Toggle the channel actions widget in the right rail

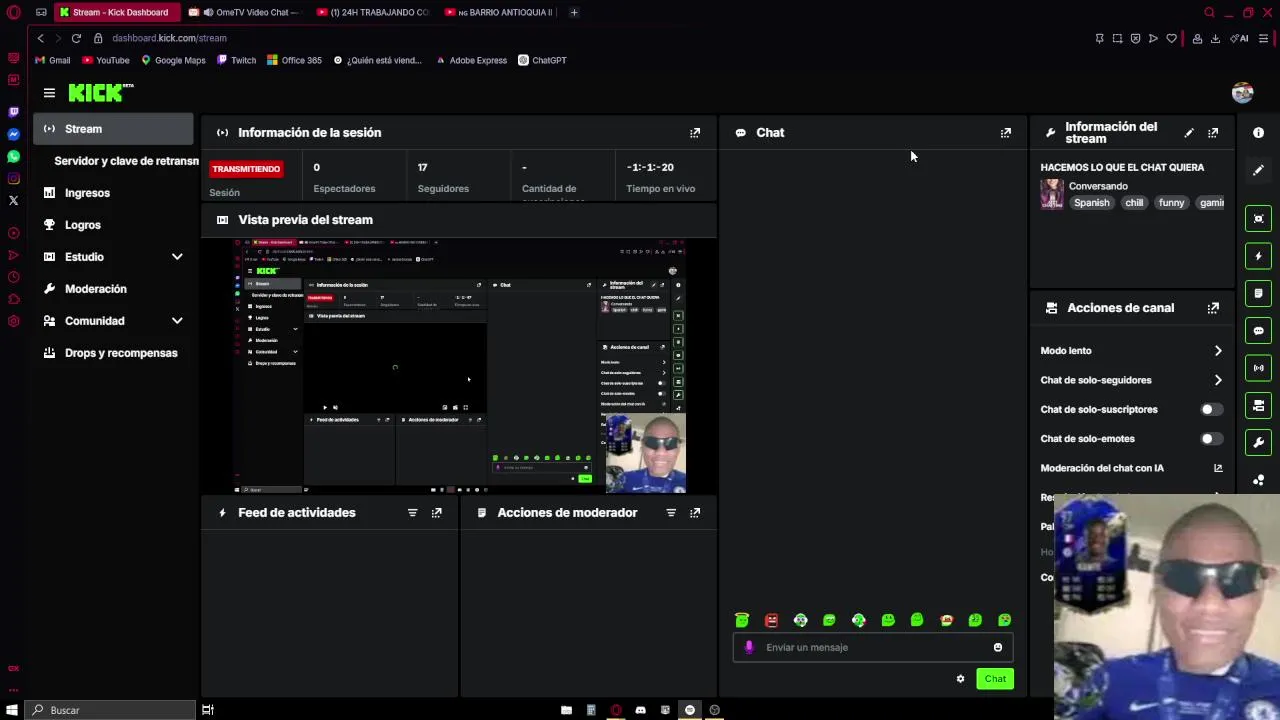tap(1259, 405)
